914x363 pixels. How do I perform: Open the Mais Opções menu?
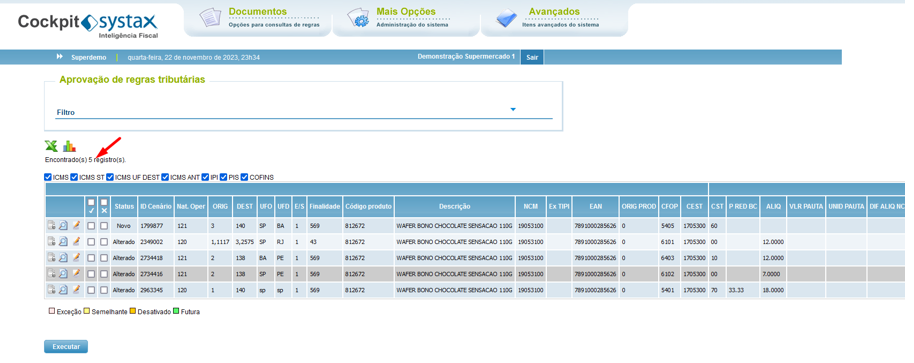tap(406, 12)
